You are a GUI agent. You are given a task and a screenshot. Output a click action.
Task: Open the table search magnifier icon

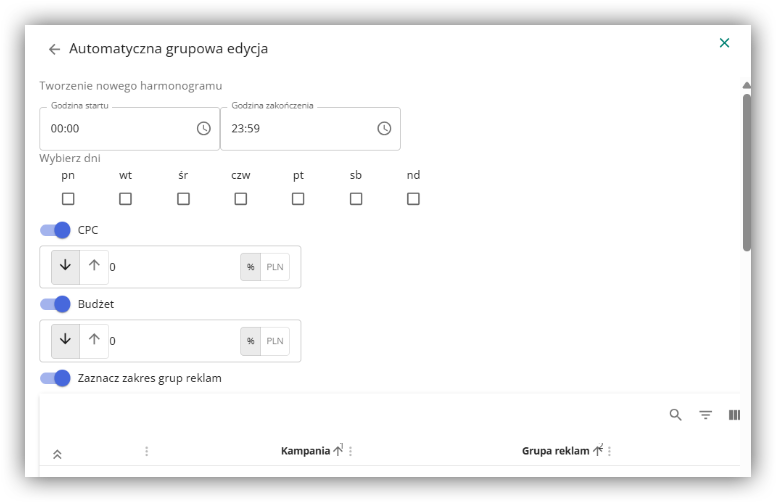point(676,415)
